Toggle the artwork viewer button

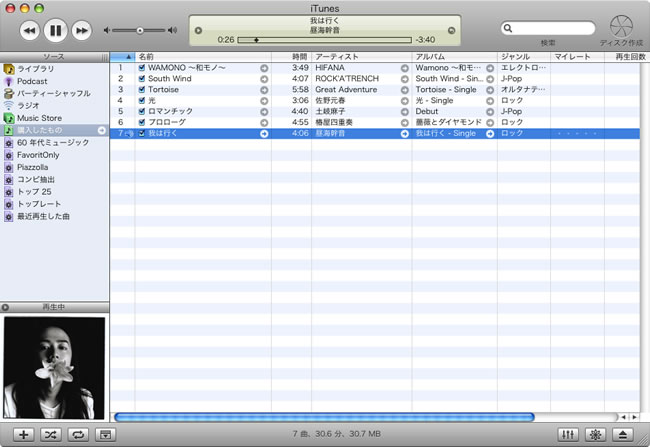[105, 435]
